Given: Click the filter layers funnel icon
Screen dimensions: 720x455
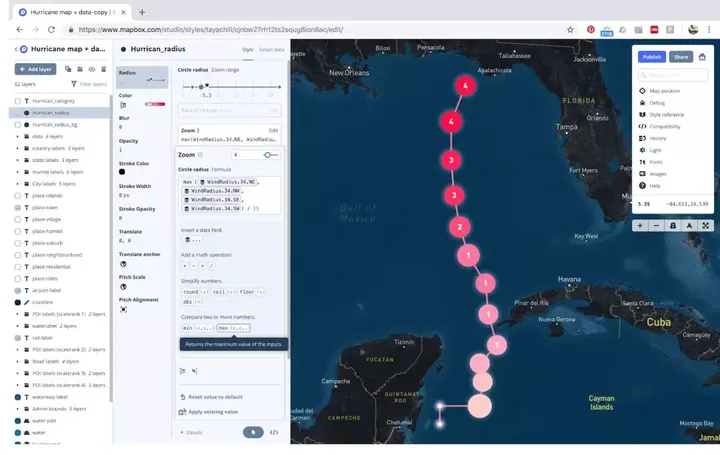Looking at the screenshot, I should point(73,85).
